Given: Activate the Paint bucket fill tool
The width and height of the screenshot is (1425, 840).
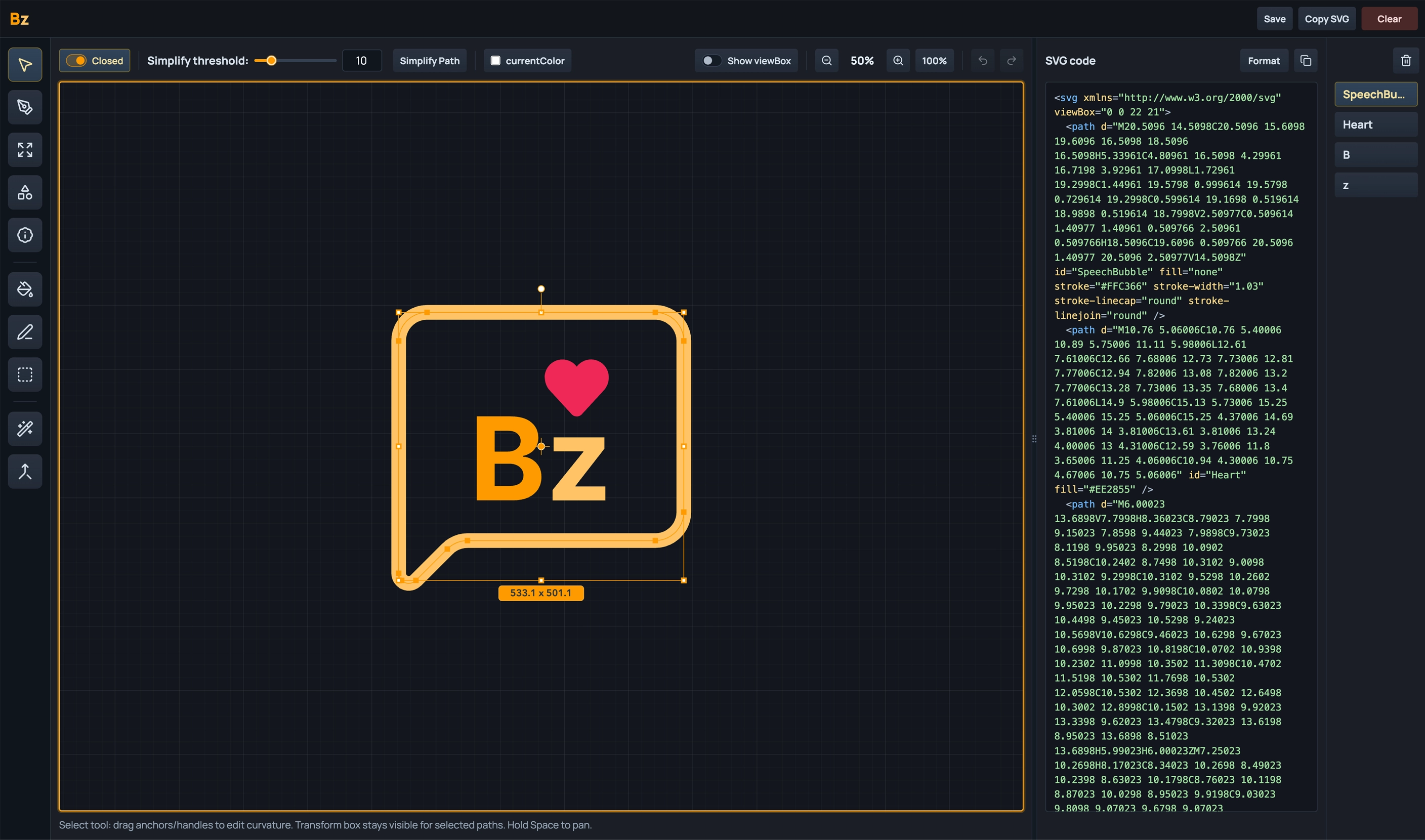Looking at the screenshot, I should click(x=24, y=288).
